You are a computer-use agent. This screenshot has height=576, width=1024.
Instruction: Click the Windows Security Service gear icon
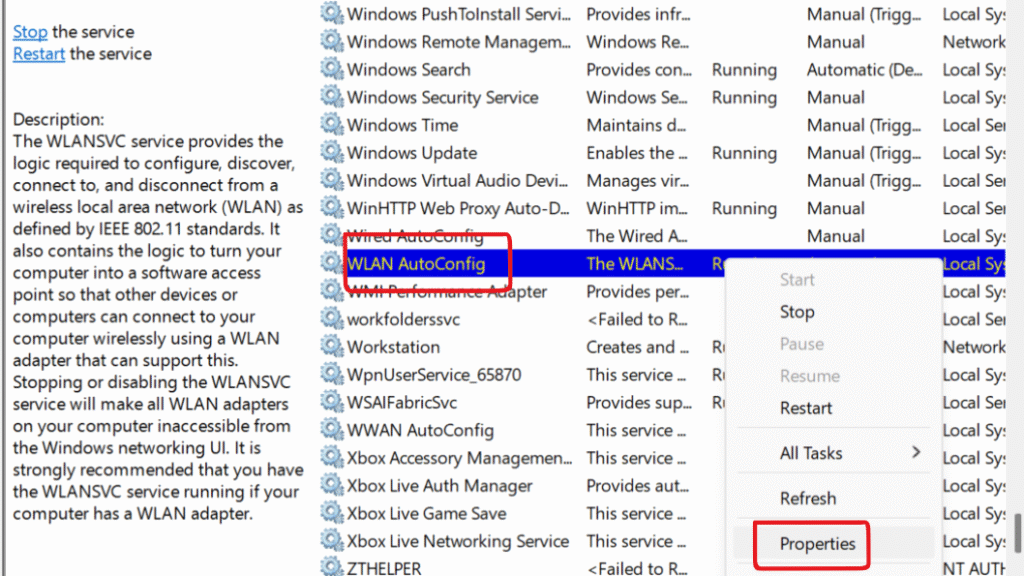coord(332,97)
